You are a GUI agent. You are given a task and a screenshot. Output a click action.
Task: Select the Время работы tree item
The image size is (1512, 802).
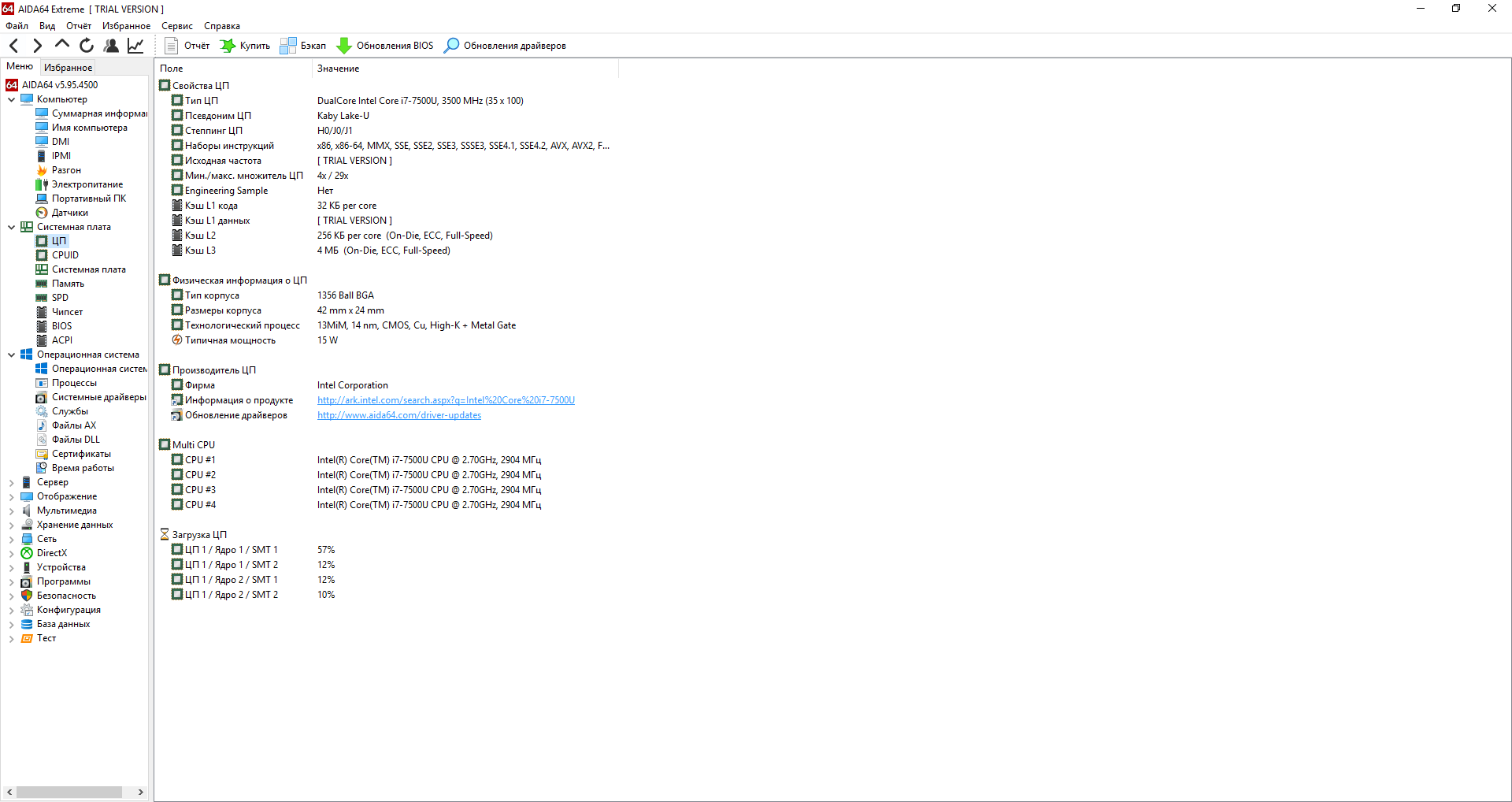(75, 468)
